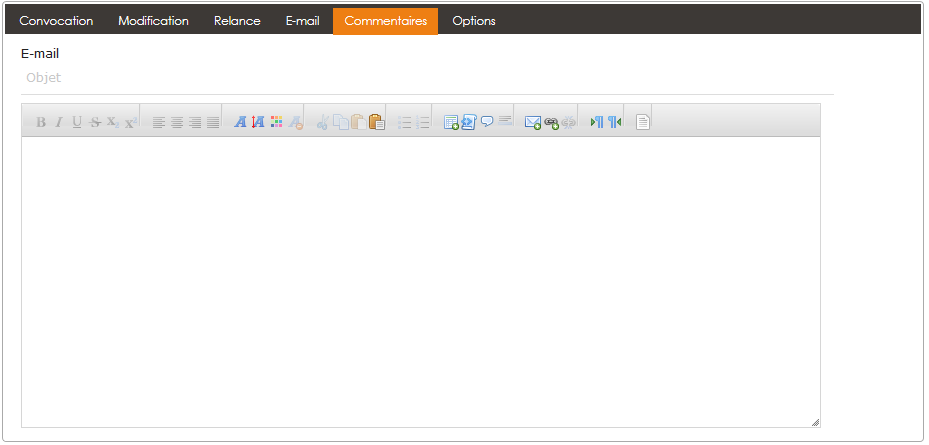Select the Commentaires tab
This screenshot has width=929, height=445.
pos(386,21)
